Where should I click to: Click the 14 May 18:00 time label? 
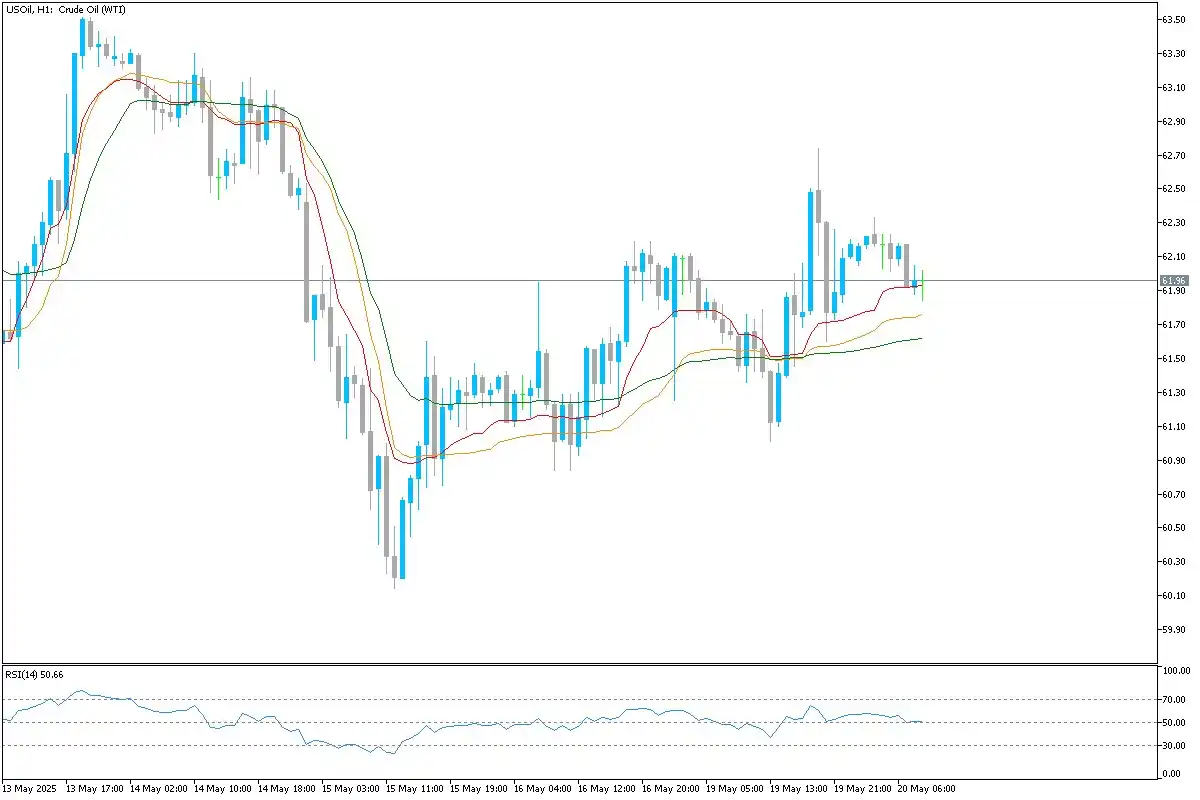[286, 789]
